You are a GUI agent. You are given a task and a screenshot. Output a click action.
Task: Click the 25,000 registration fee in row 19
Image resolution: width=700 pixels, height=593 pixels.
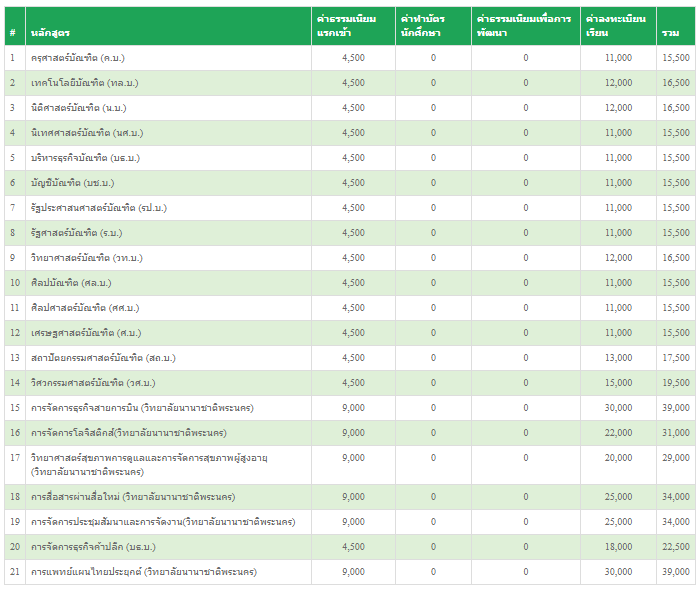tap(618, 522)
